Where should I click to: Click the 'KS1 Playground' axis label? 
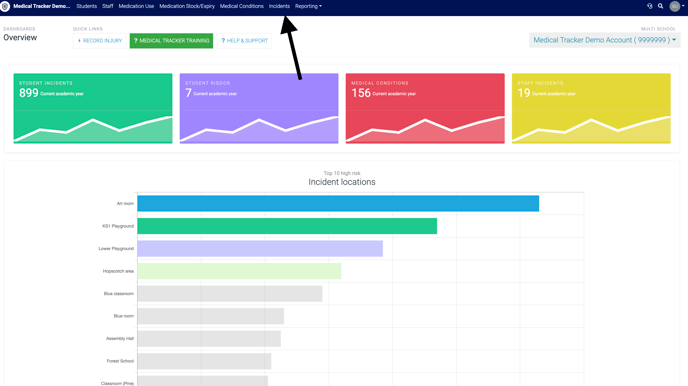[x=118, y=226]
